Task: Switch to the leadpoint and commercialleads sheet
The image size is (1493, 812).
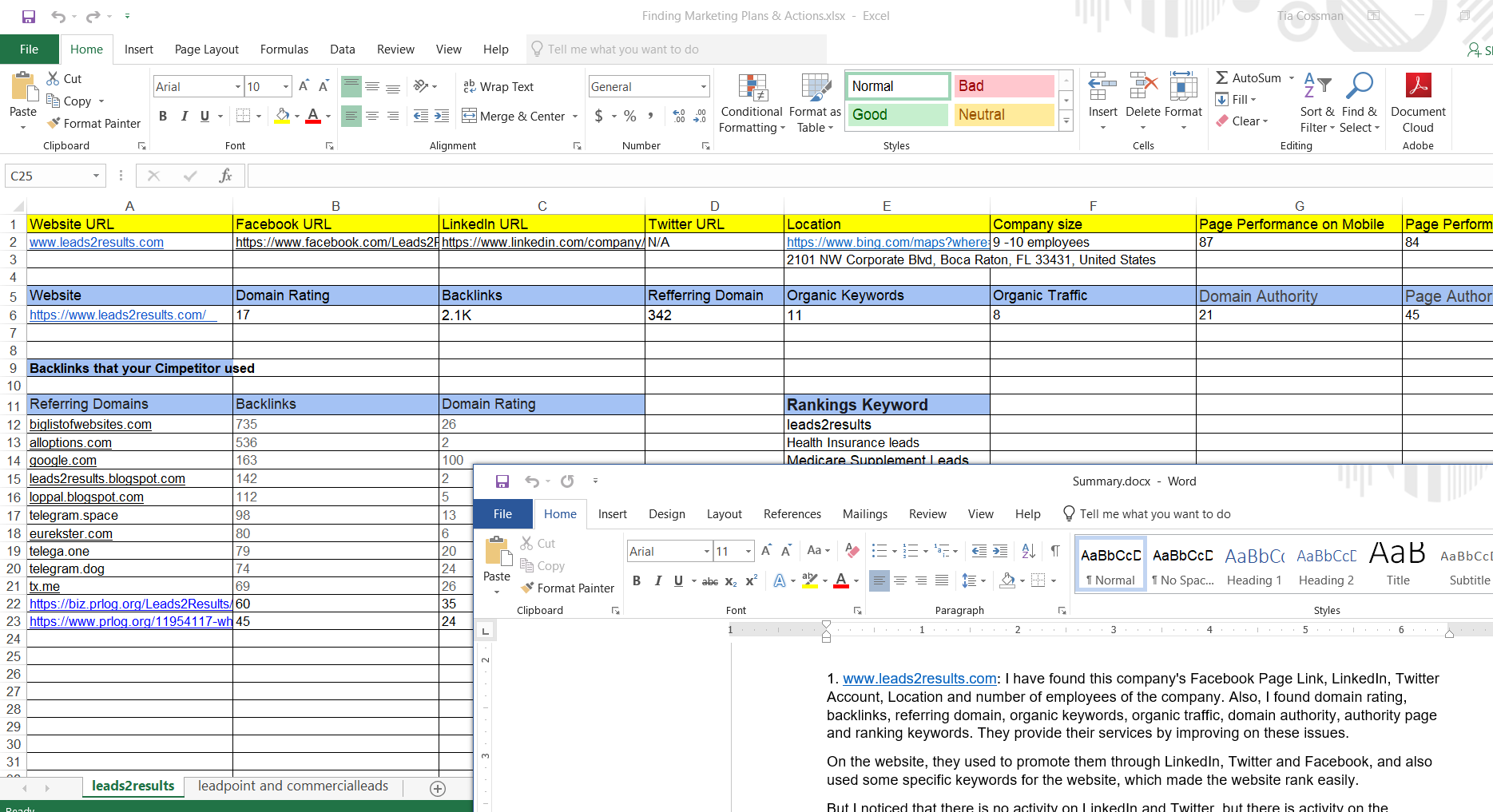Action: [x=293, y=786]
